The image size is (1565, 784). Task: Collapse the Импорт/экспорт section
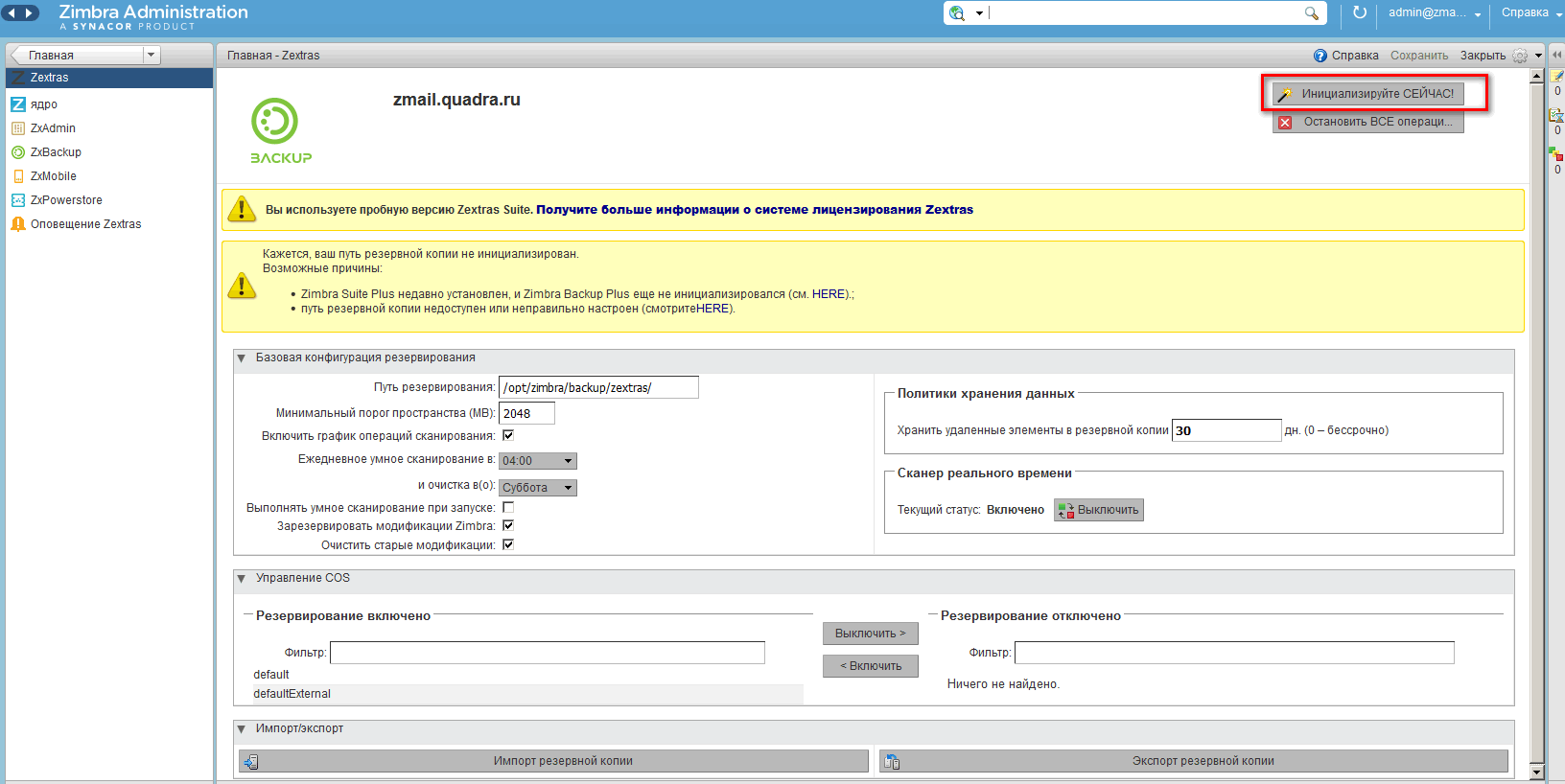(242, 729)
